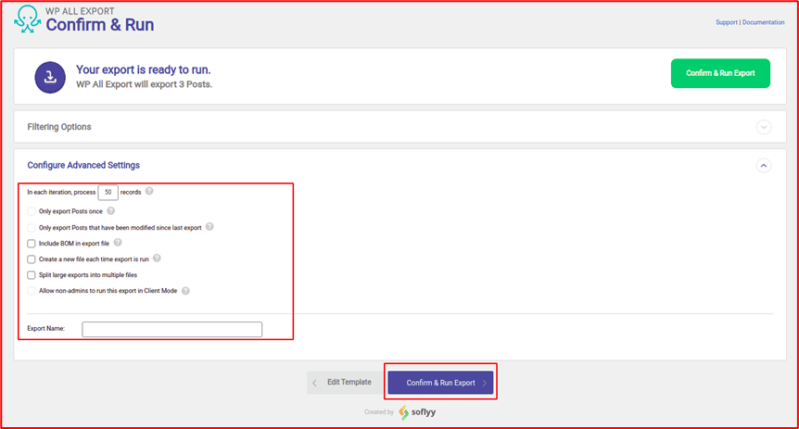Viewport: 799px width, 429px height.
Task: Open the Documentation link
Action: point(763,22)
